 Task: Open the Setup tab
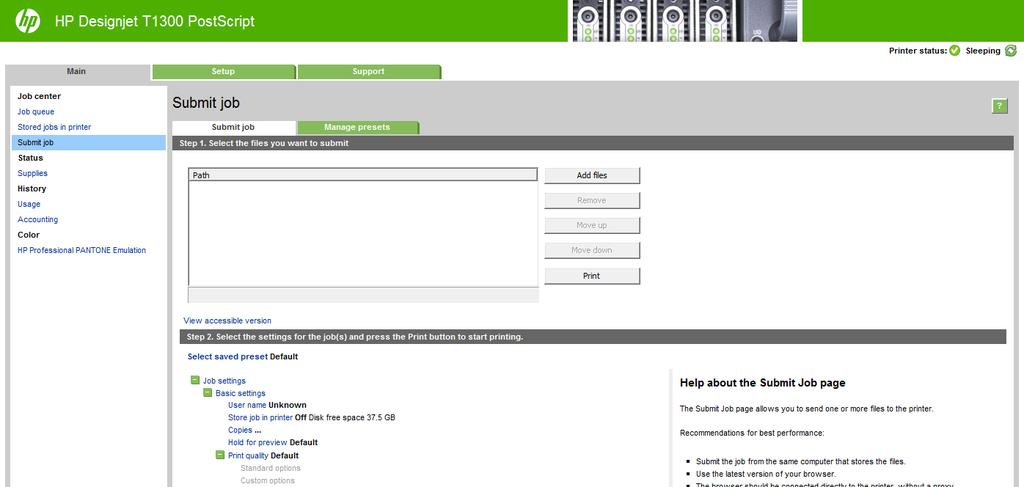point(223,72)
